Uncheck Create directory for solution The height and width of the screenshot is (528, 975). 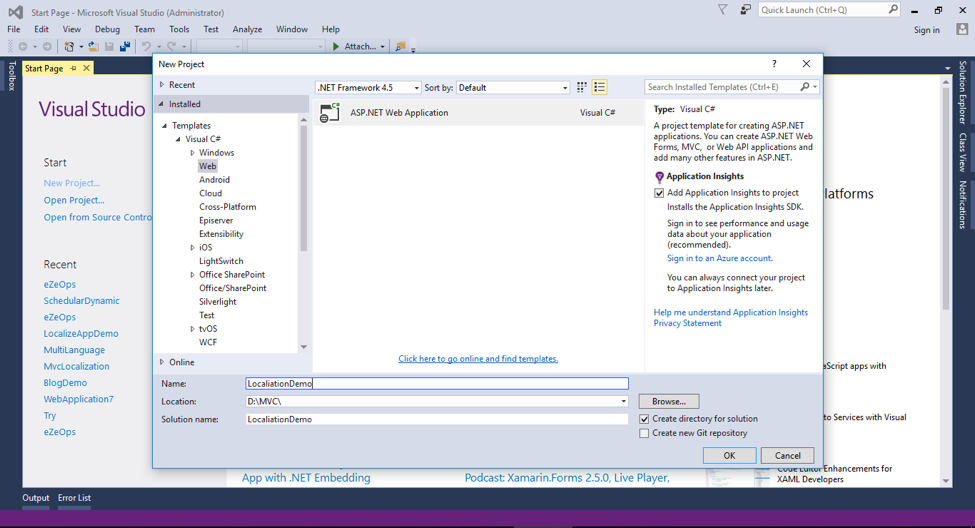point(644,419)
